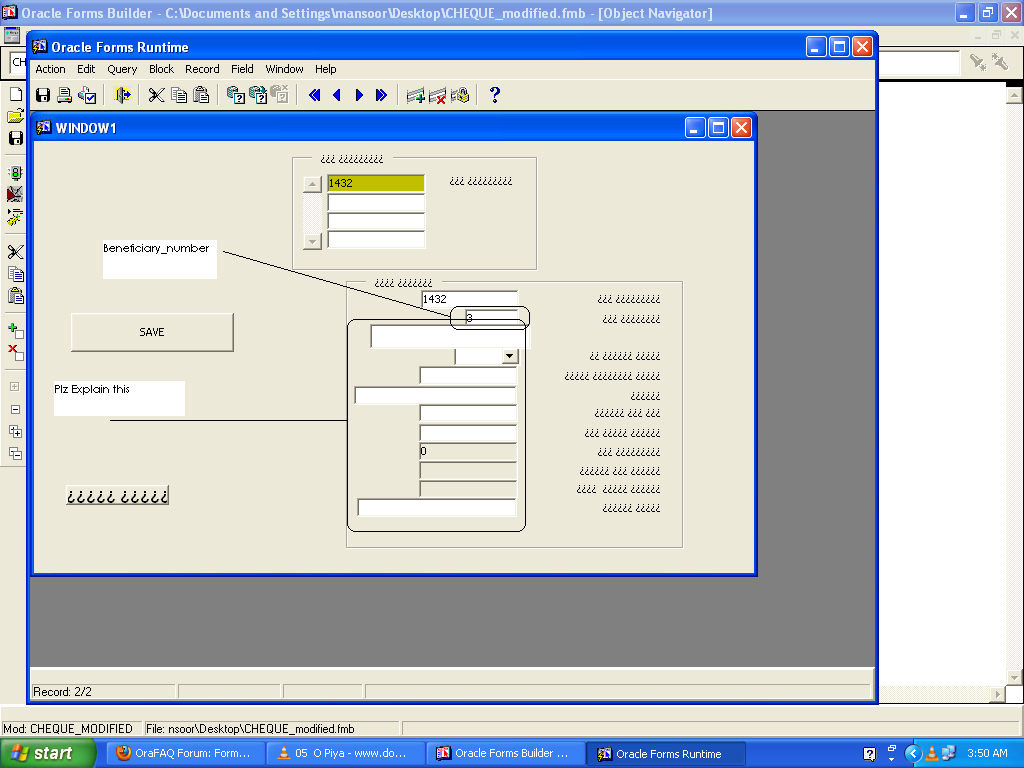Switch to 05 O Piya VLC taskbar item

point(345,754)
